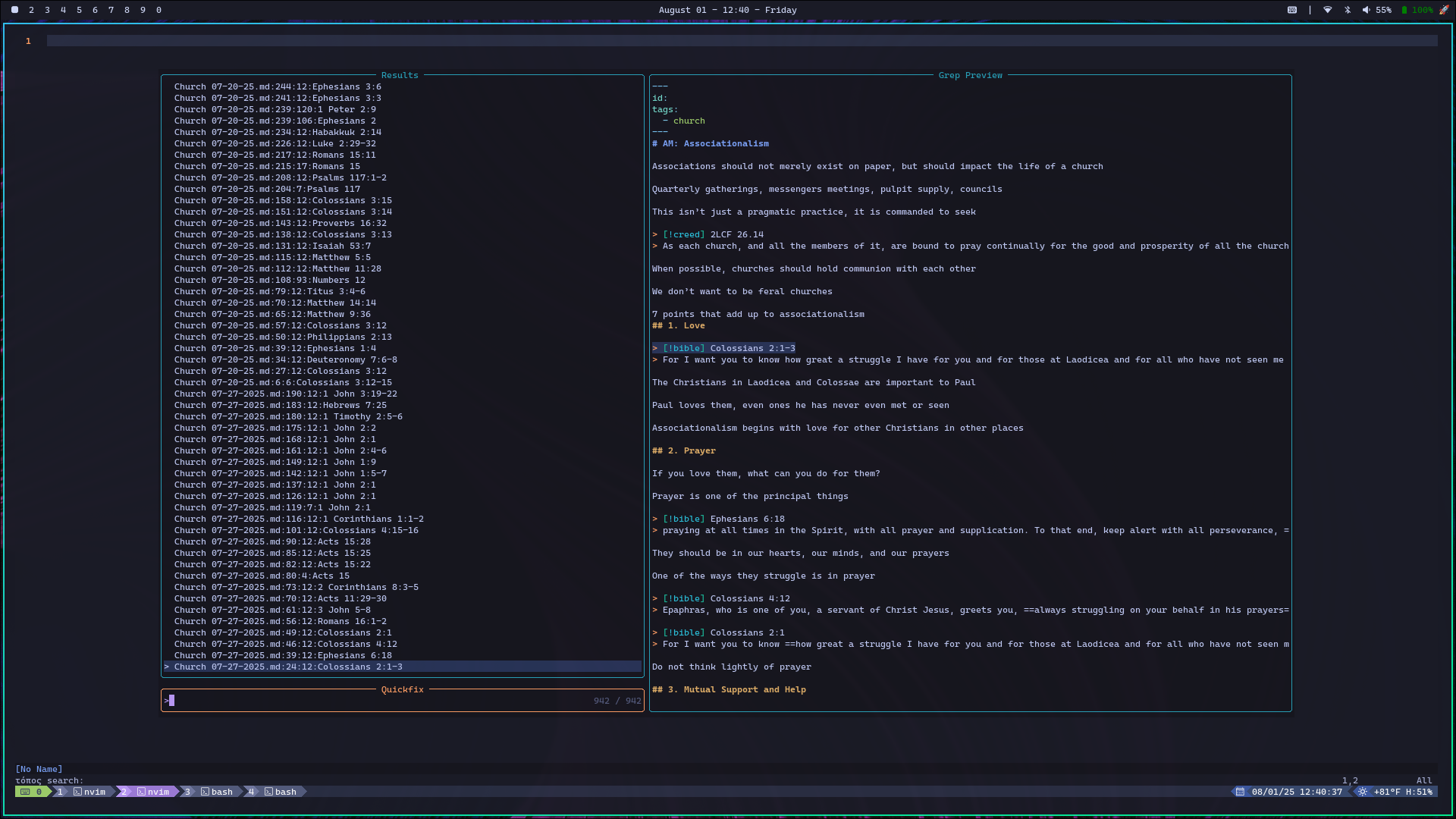
Task: Select result 2 Corinthians 8:3-5
Action: [x=297, y=588]
